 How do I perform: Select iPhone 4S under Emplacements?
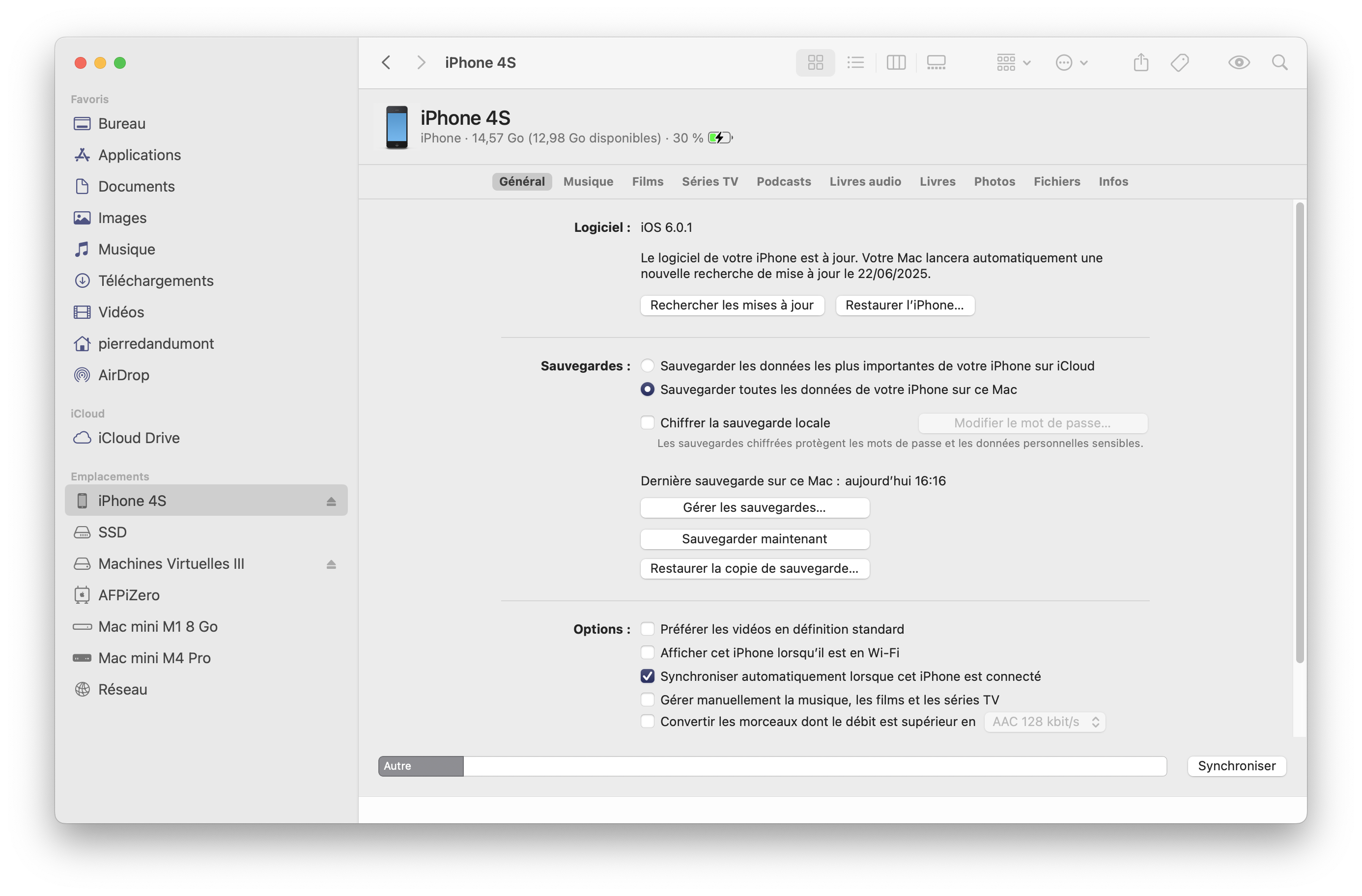[x=206, y=501]
